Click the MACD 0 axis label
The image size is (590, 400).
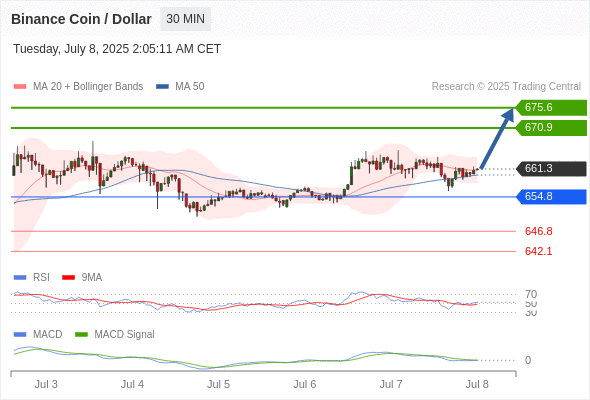tap(528, 360)
